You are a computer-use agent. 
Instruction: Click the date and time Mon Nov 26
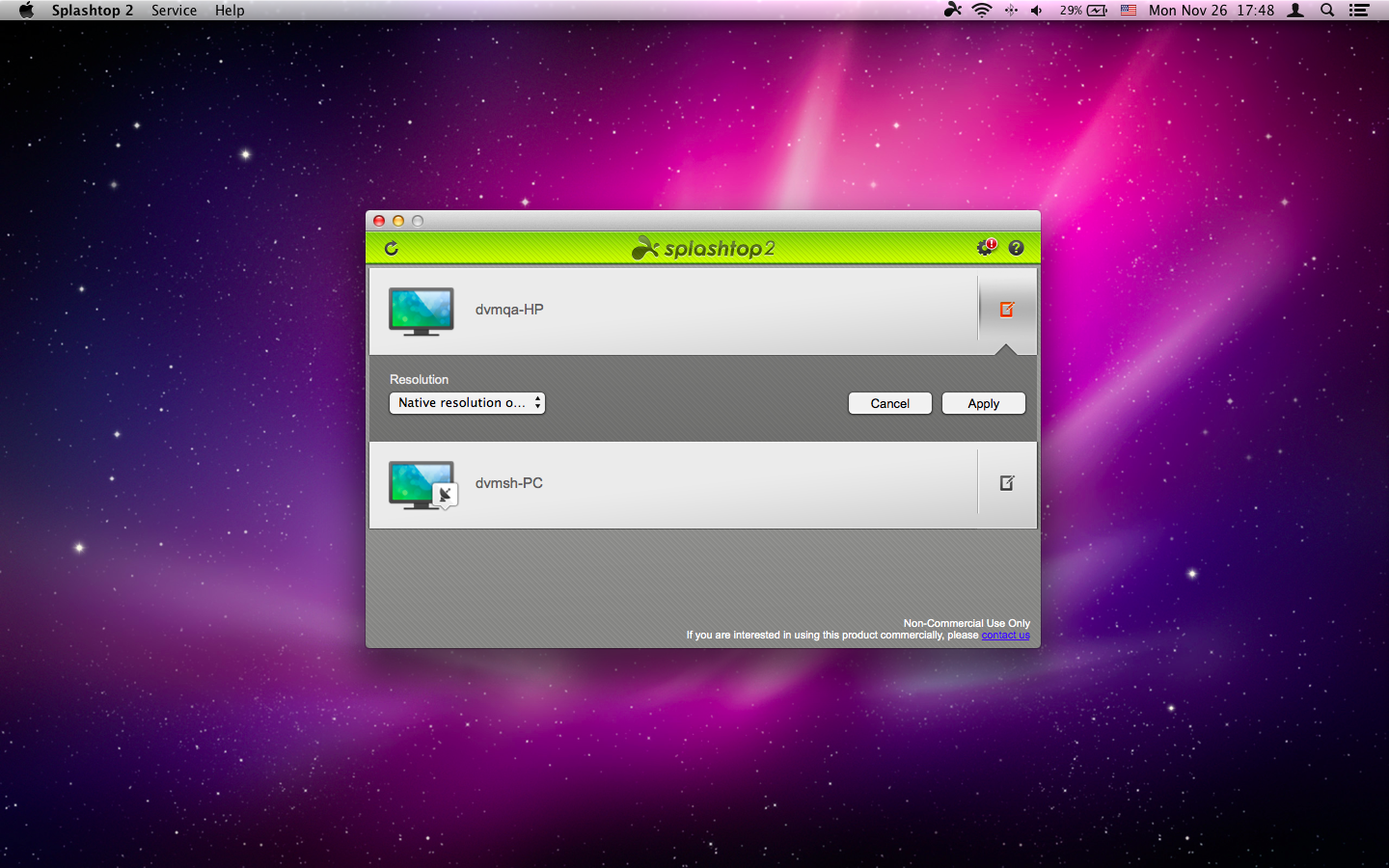pos(1212,11)
